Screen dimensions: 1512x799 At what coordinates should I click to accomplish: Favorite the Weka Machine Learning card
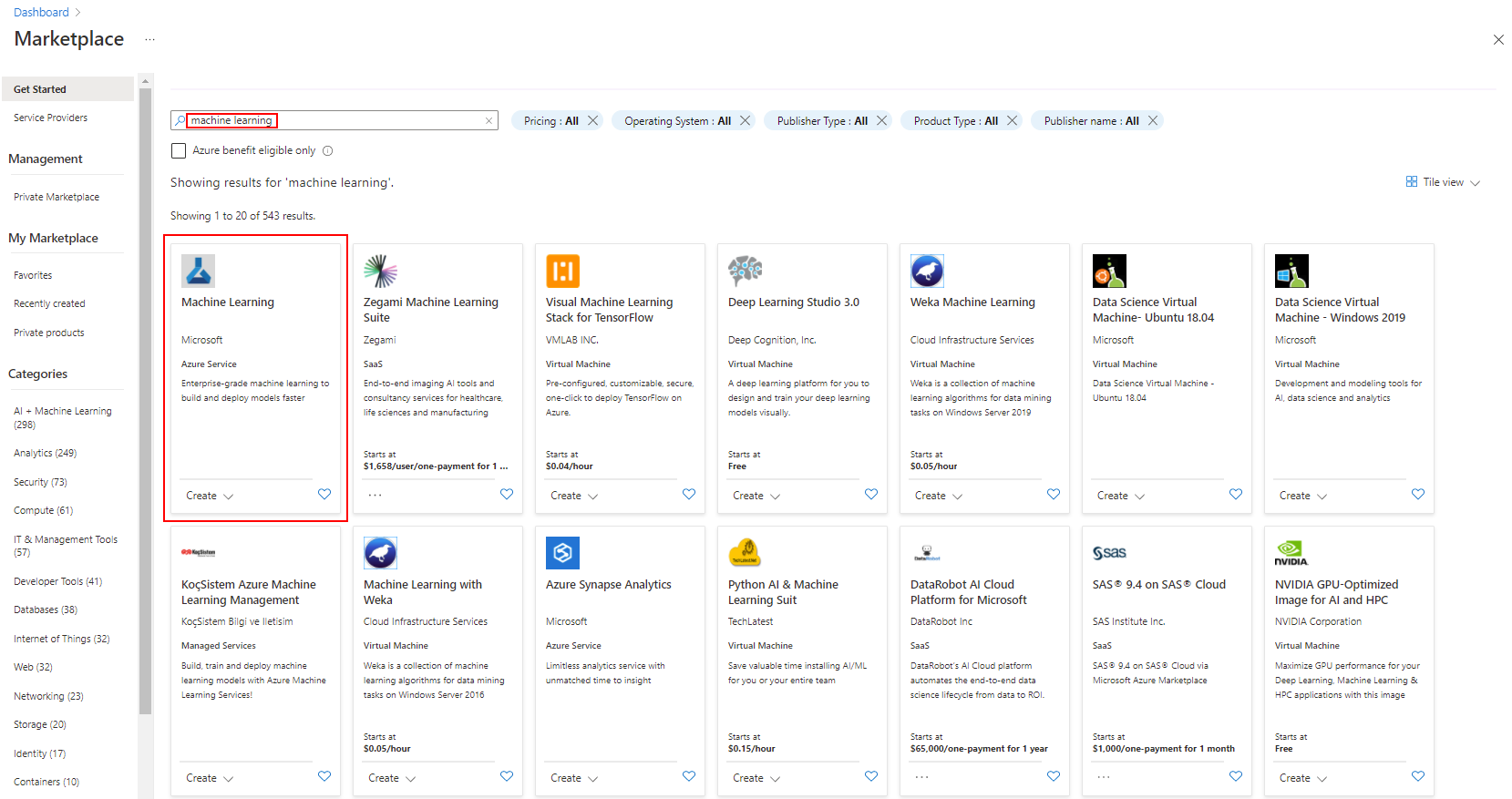pos(1054,494)
